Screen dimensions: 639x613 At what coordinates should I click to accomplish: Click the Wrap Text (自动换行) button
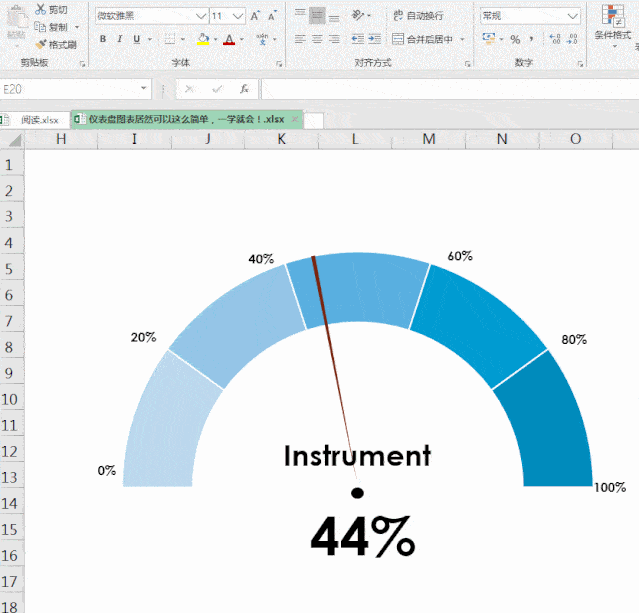coord(418,16)
